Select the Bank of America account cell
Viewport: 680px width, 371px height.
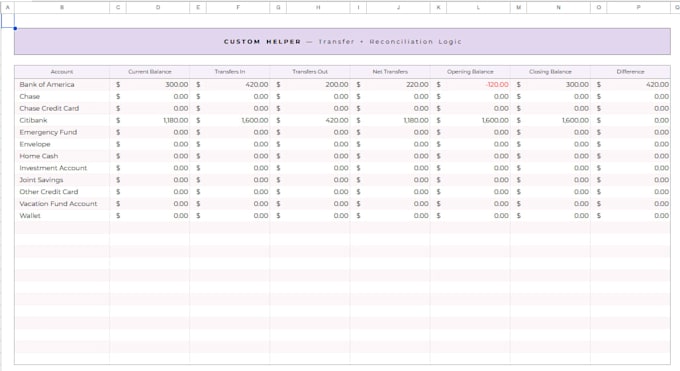click(62, 85)
